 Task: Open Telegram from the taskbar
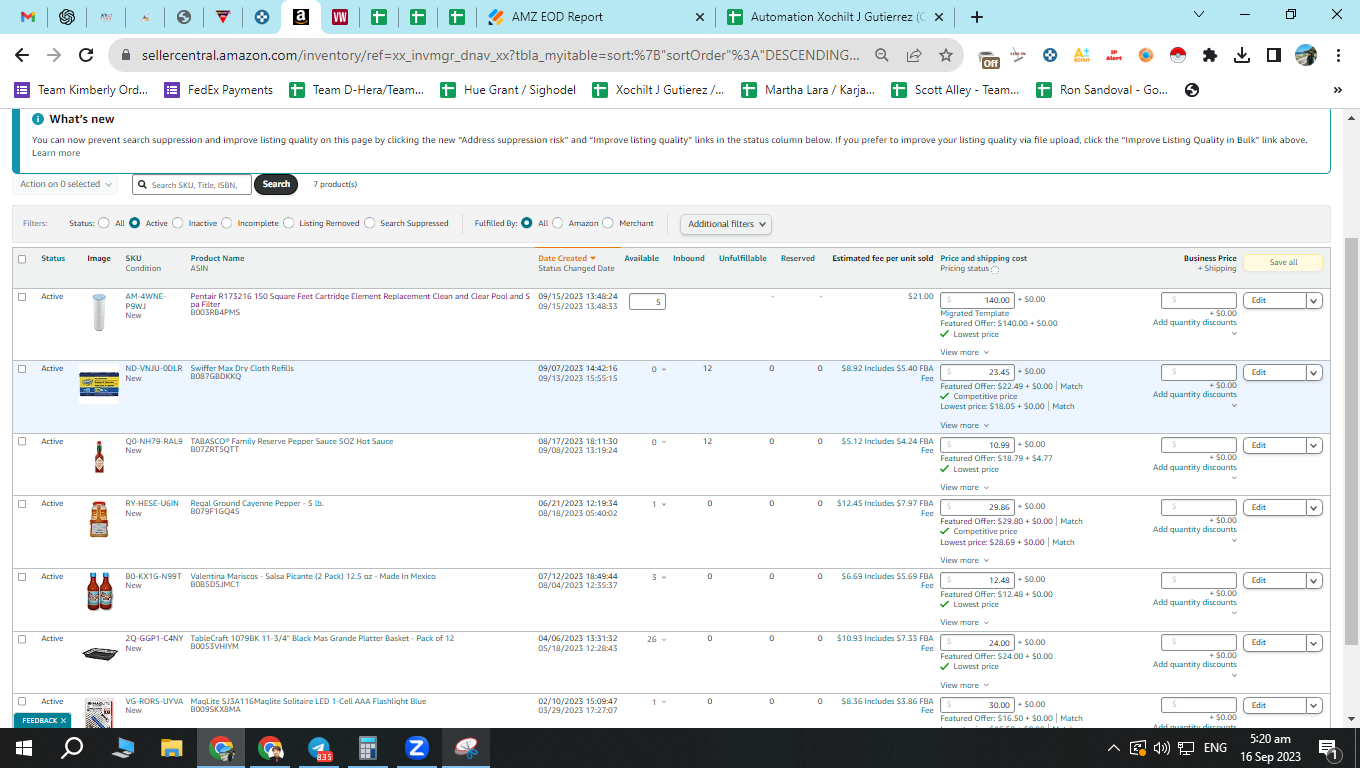point(320,748)
